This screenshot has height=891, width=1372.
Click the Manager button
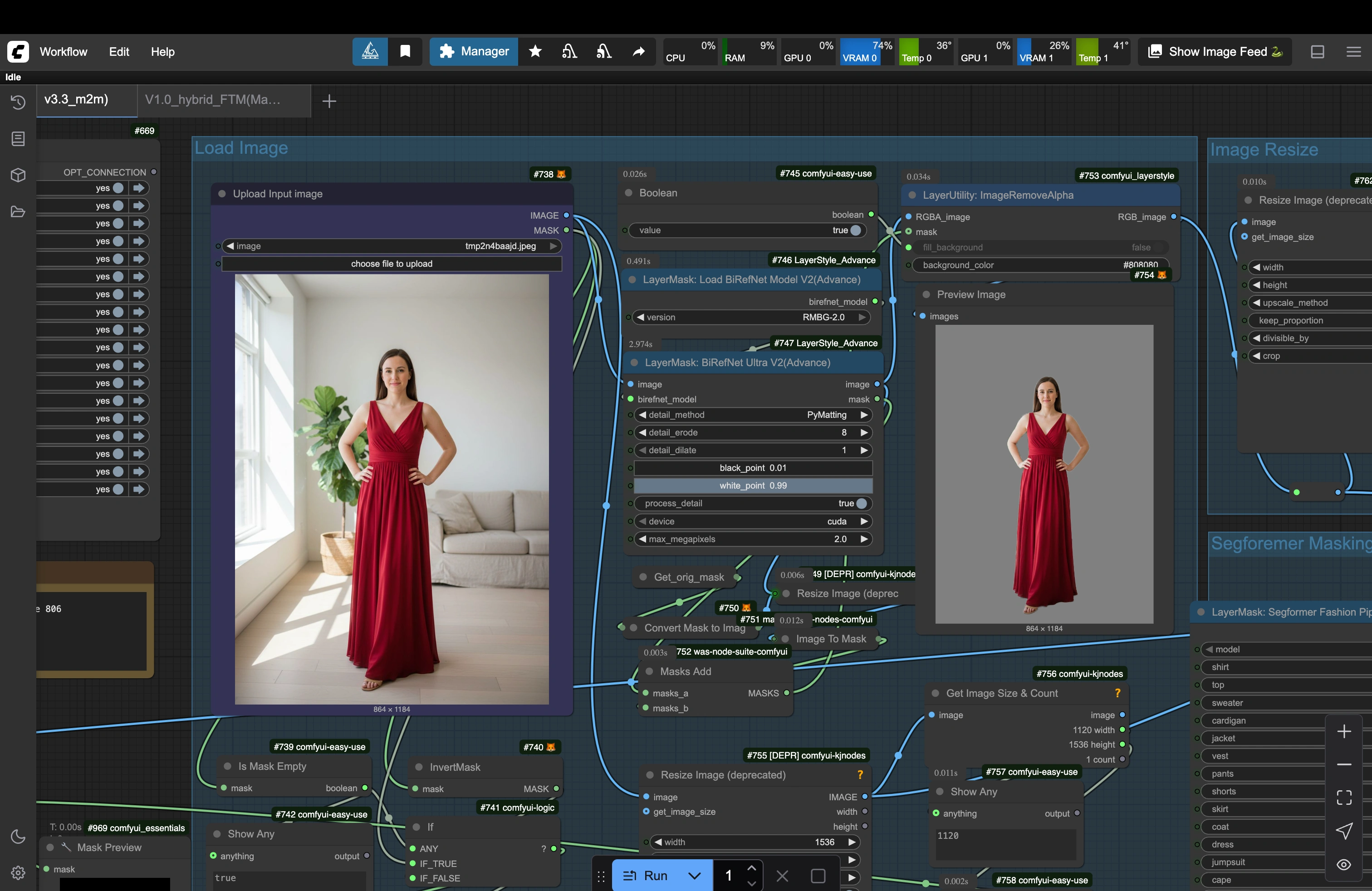[x=474, y=52]
